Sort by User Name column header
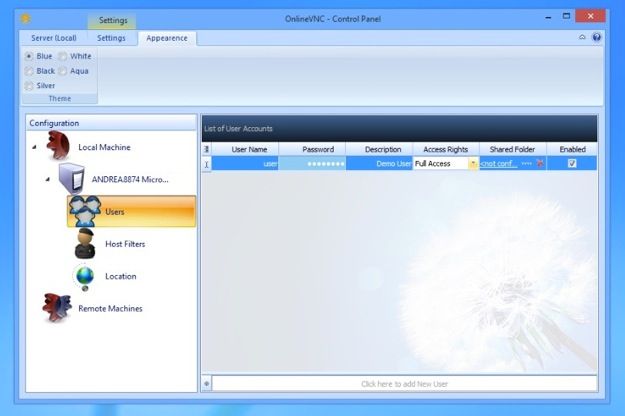The height and width of the screenshot is (416, 625). click(246, 149)
